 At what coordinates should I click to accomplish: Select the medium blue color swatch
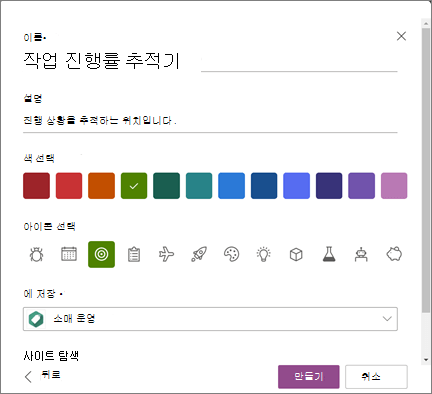point(231,186)
